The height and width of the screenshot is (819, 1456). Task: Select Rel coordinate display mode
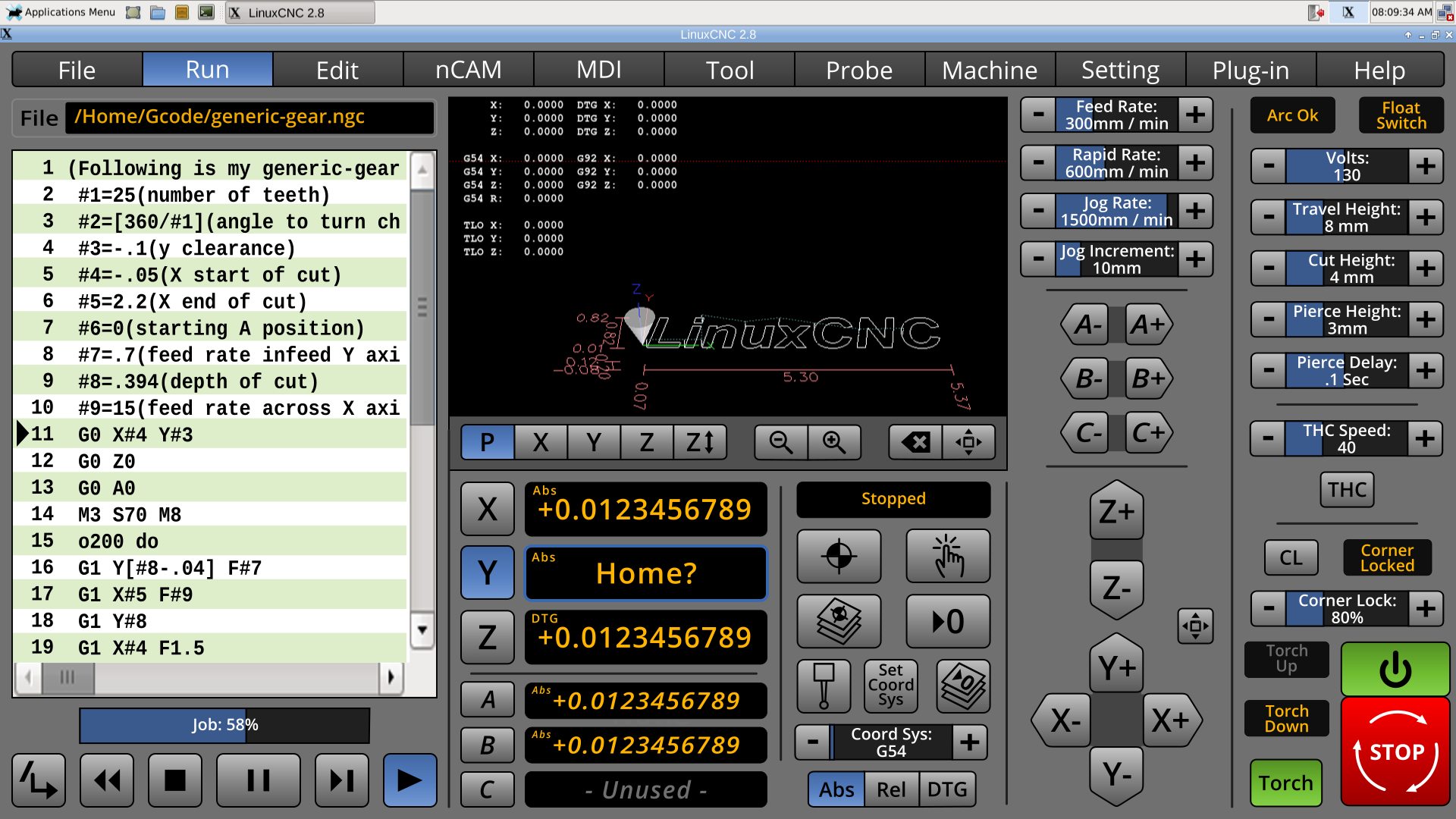(x=891, y=789)
